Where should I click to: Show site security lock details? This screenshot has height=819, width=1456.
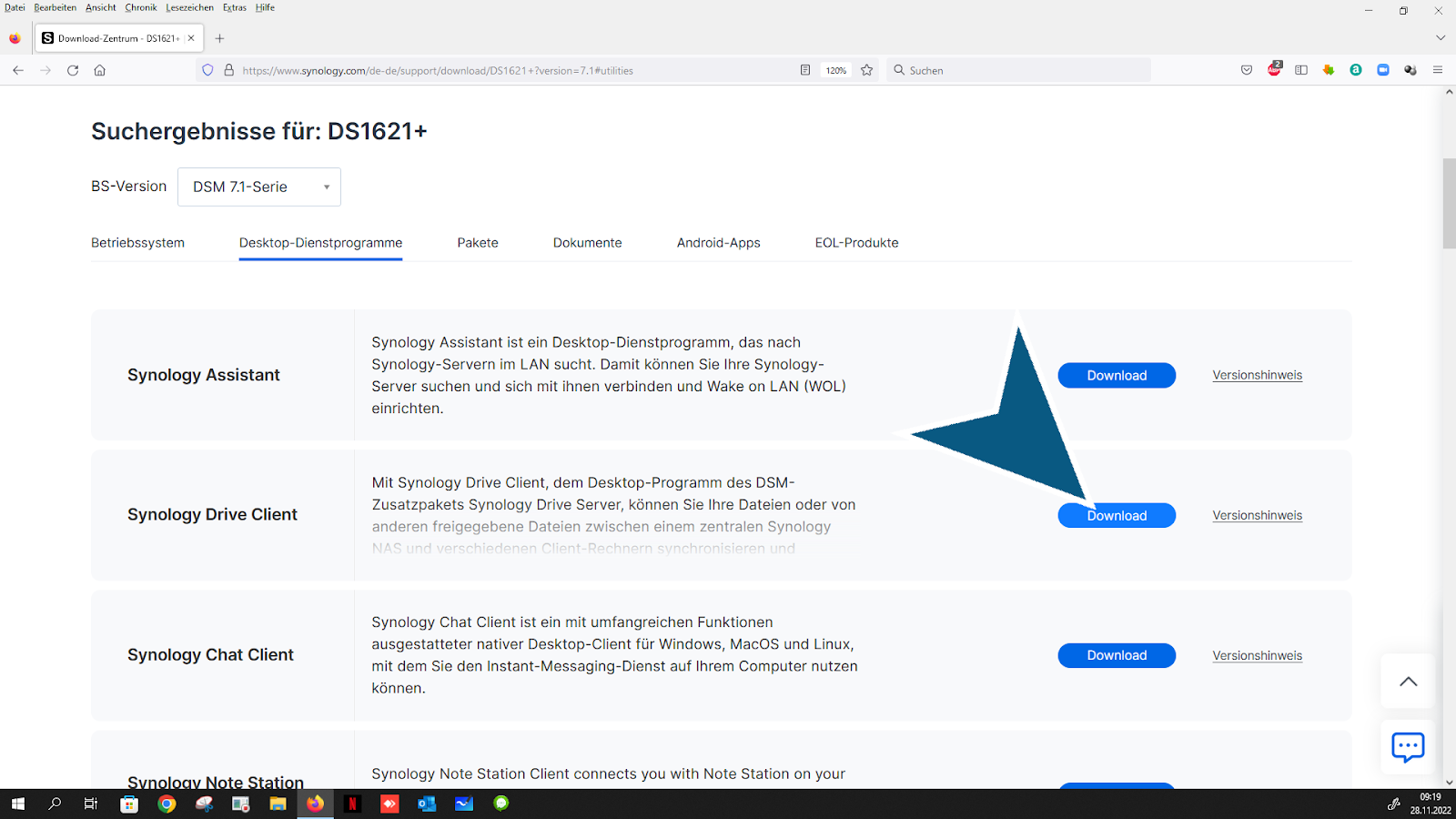229,70
